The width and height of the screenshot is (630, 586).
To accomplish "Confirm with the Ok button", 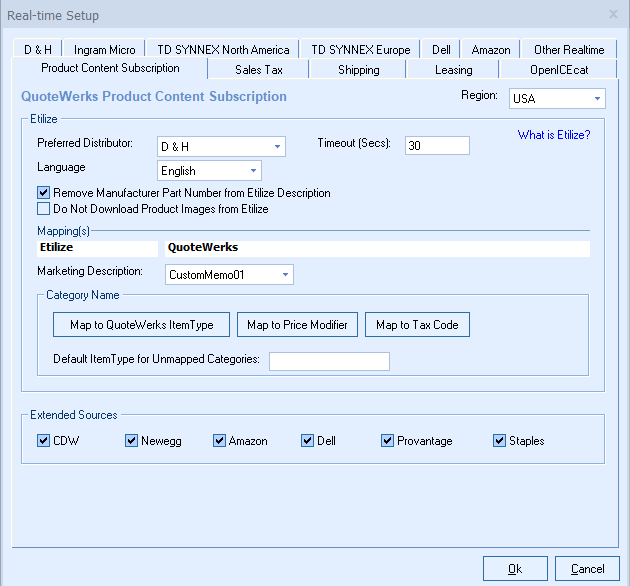I will point(515,569).
